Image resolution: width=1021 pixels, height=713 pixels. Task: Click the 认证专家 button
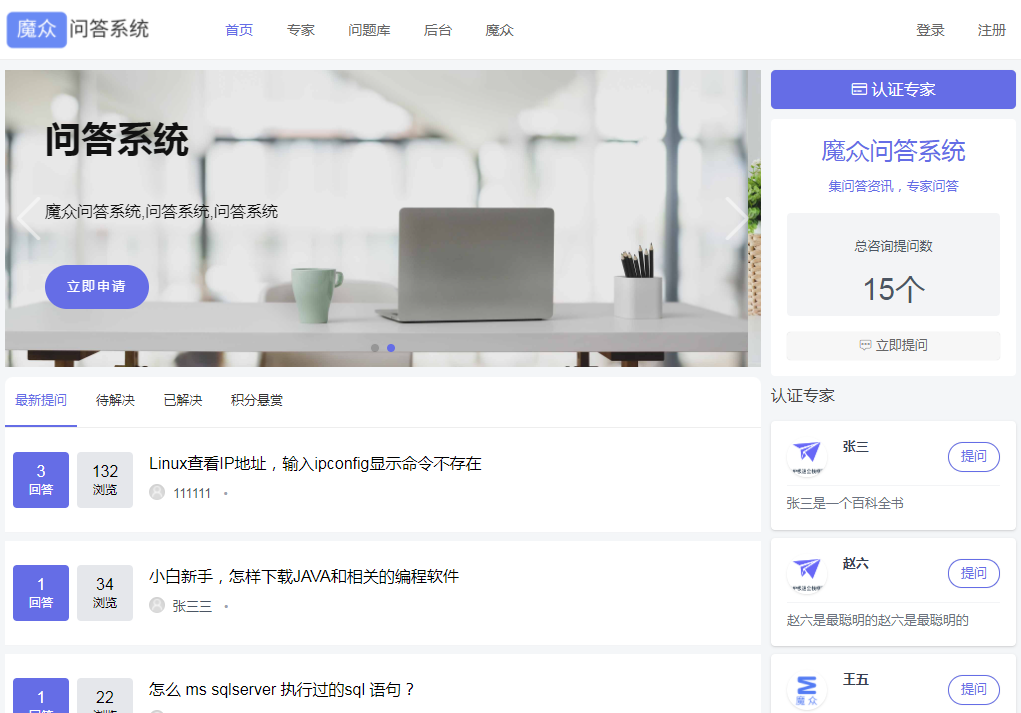click(x=893, y=89)
